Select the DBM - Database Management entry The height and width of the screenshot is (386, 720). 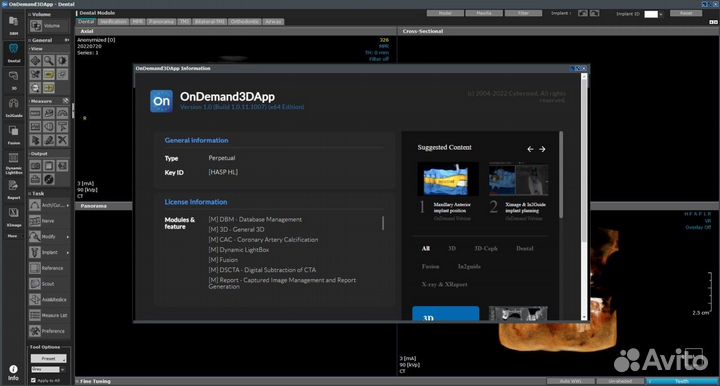(x=255, y=219)
